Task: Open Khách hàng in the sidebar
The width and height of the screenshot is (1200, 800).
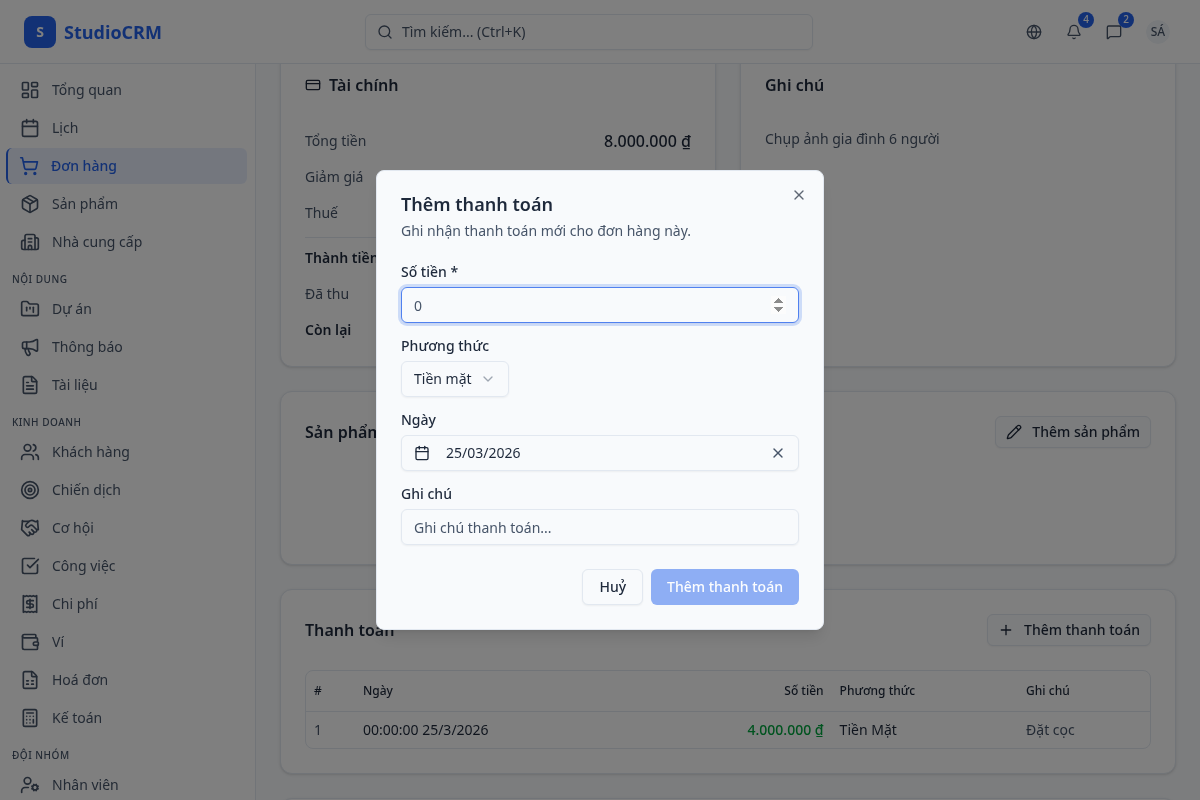Action: click(x=91, y=452)
